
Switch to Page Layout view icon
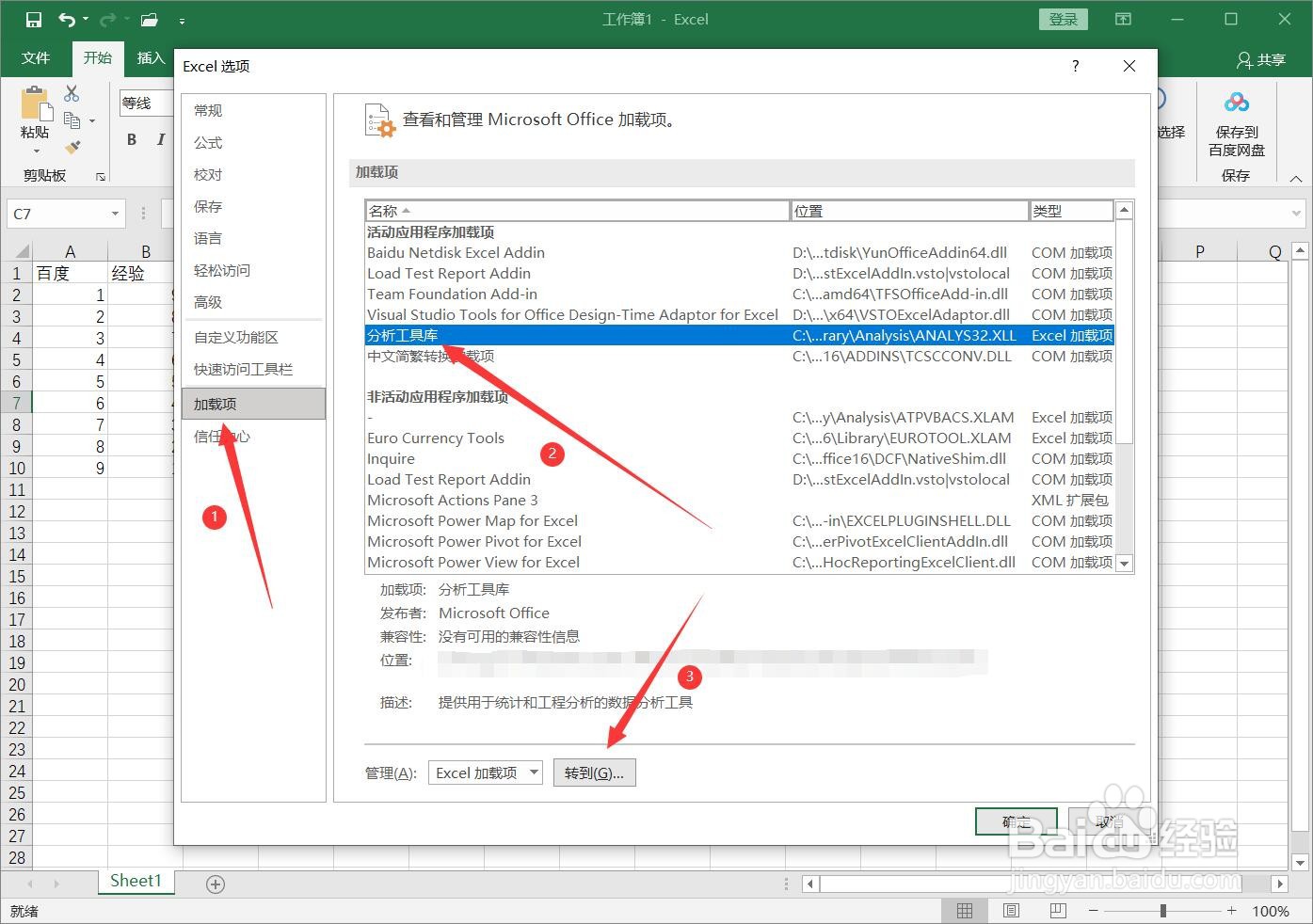pyautogui.click(x=1011, y=911)
